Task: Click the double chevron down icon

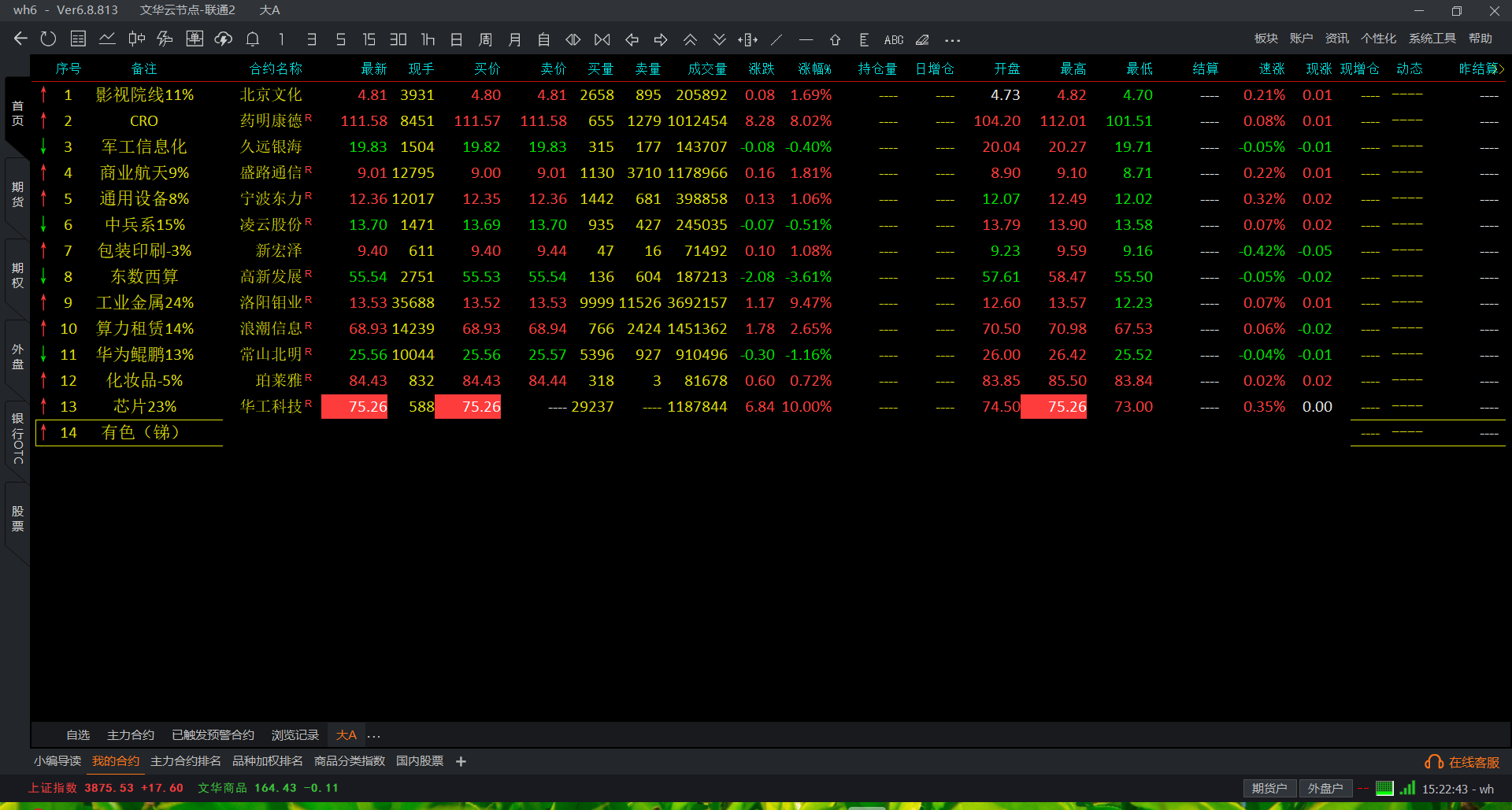Action: coord(719,39)
